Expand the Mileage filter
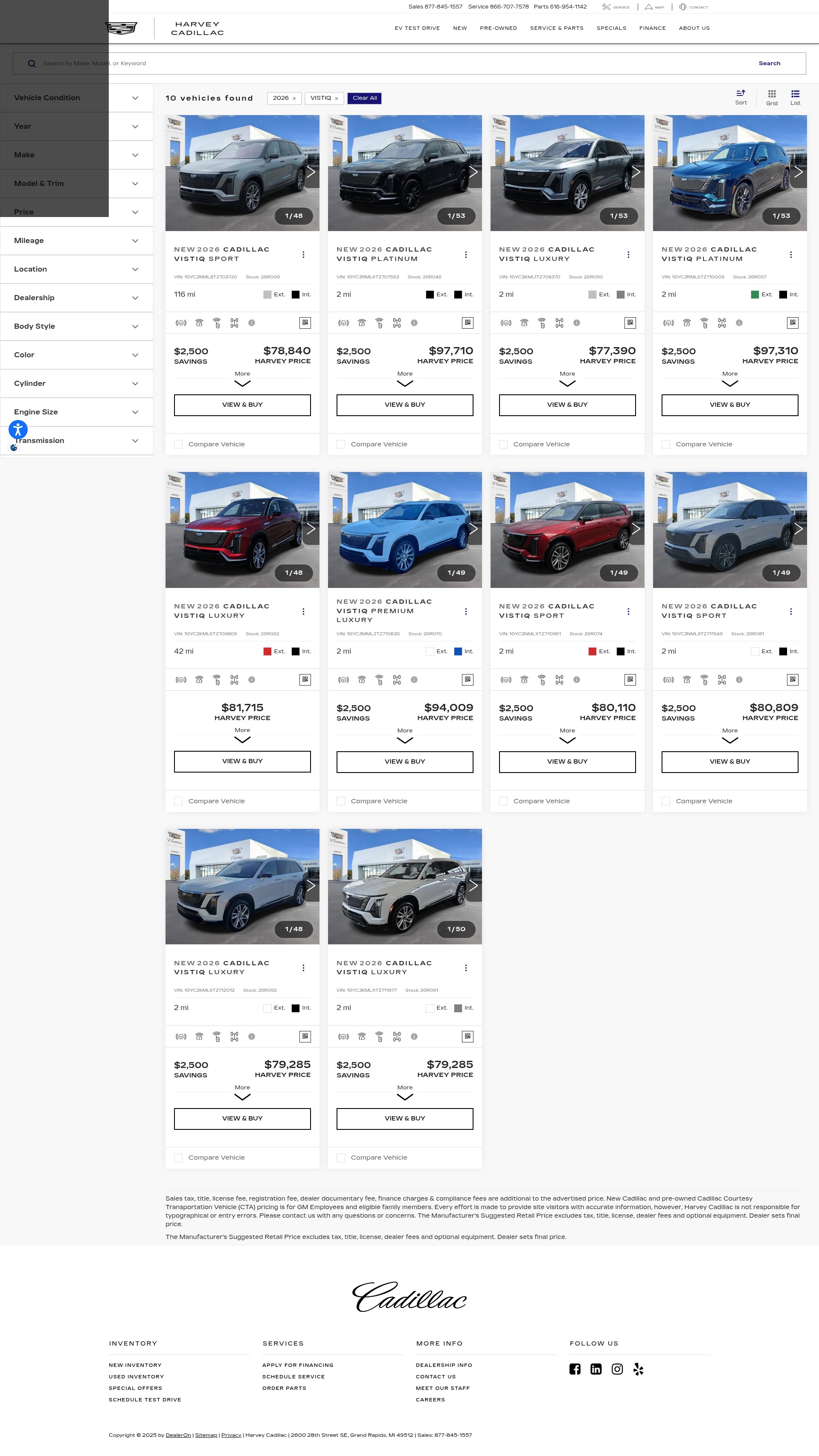Viewport: 819px width, 1456px height. coord(76,241)
